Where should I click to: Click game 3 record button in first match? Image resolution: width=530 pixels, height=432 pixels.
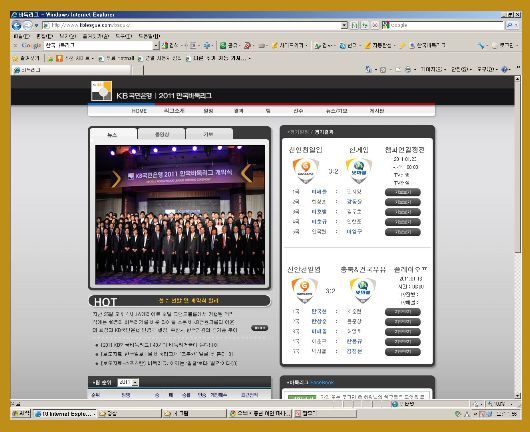pos(403,212)
